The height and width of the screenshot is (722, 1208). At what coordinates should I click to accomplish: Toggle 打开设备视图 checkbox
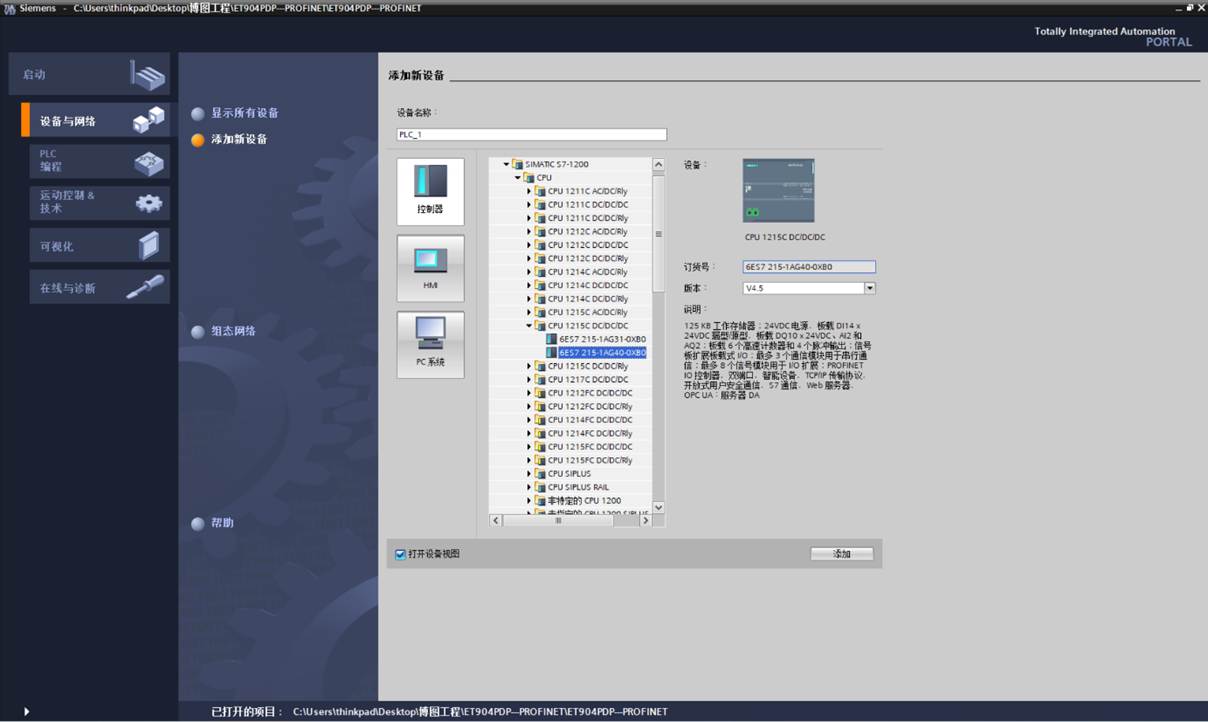click(x=400, y=554)
